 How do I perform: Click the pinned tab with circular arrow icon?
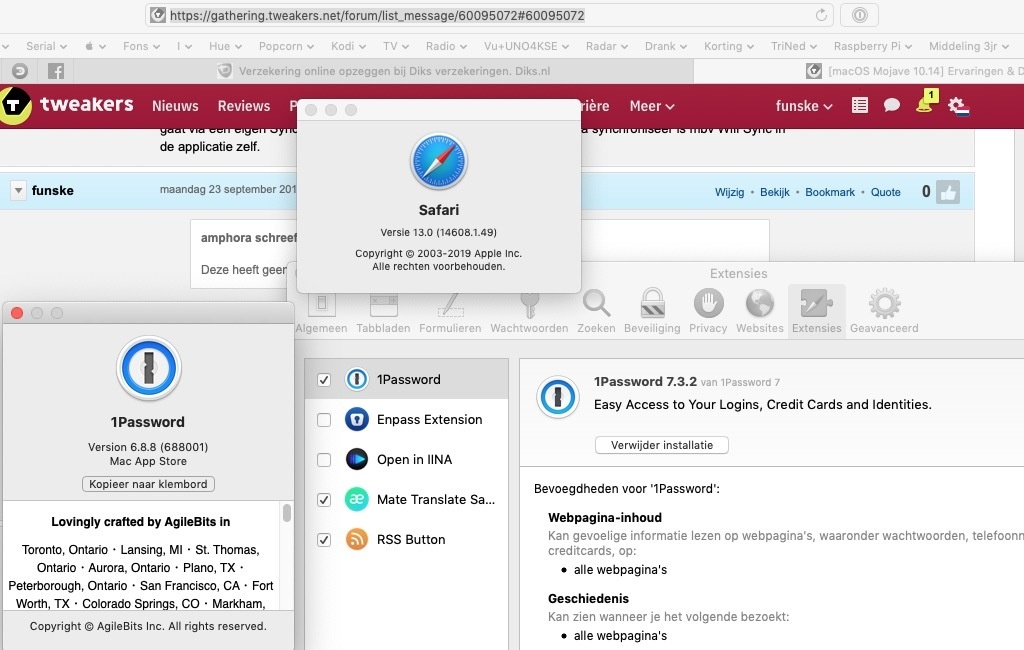tap(20, 71)
